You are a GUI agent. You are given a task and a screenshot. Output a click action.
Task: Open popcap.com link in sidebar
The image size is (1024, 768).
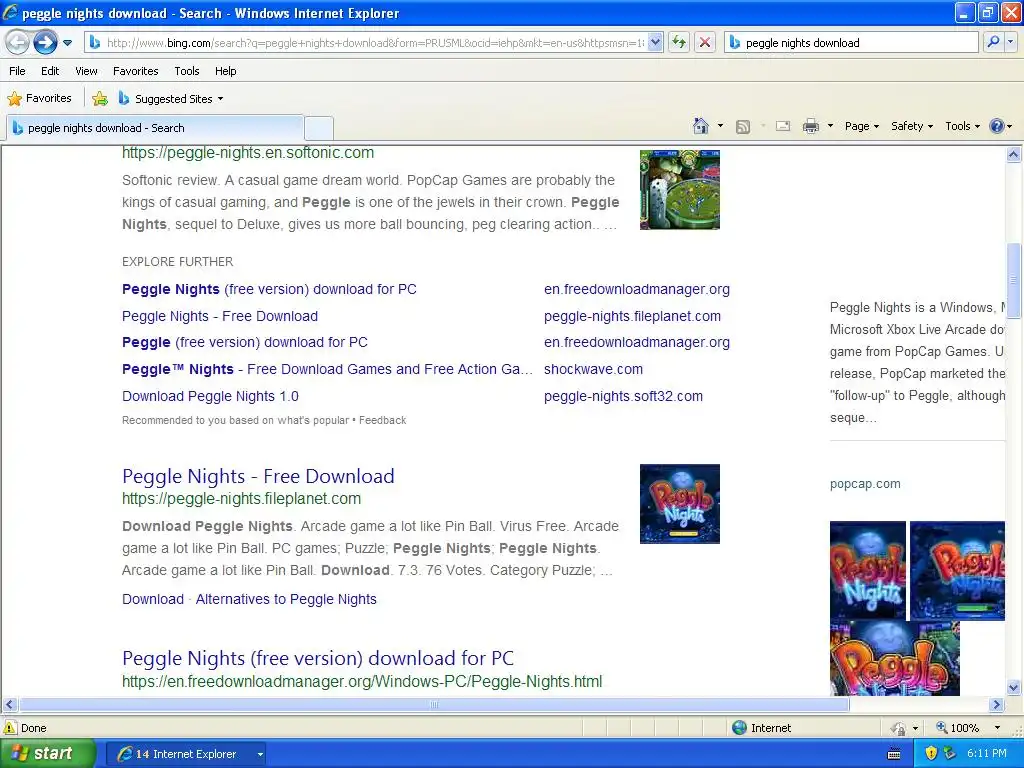(x=865, y=484)
